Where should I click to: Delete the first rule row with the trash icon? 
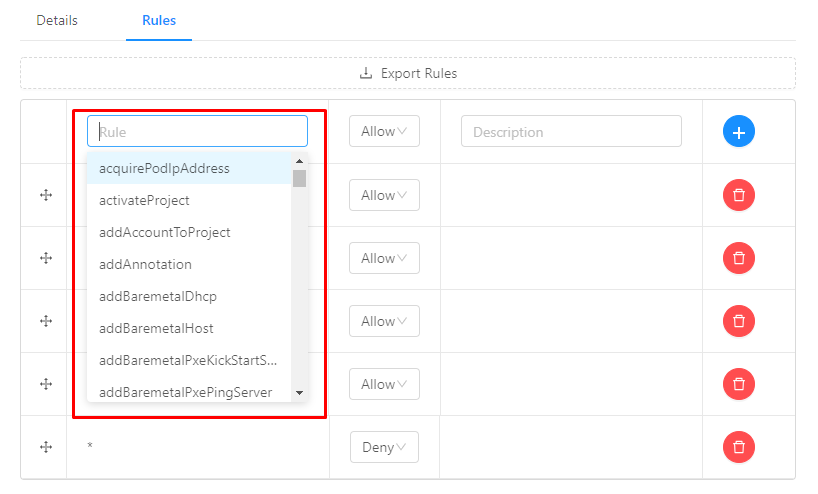tap(739, 195)
